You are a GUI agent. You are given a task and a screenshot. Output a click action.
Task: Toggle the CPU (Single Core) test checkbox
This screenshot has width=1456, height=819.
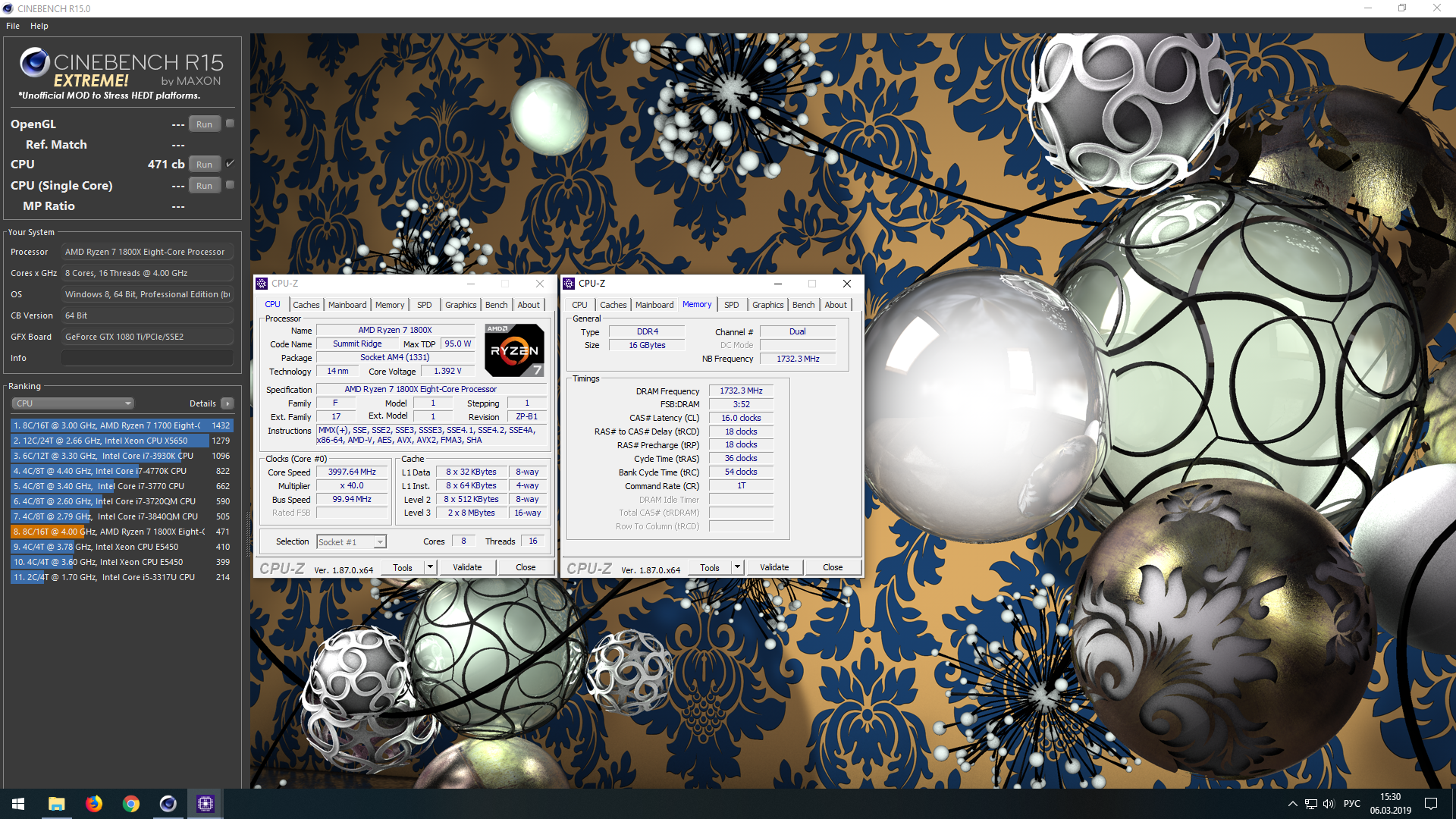click(230, 185)
